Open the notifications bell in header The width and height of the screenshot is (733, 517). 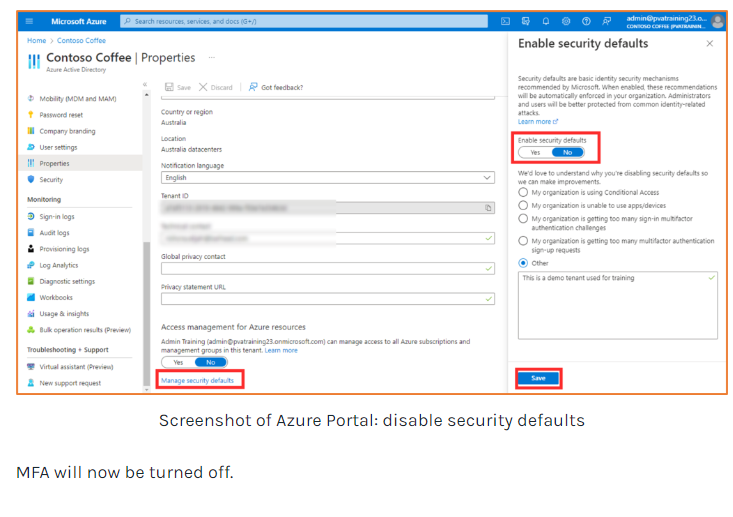tap(546, 21)
